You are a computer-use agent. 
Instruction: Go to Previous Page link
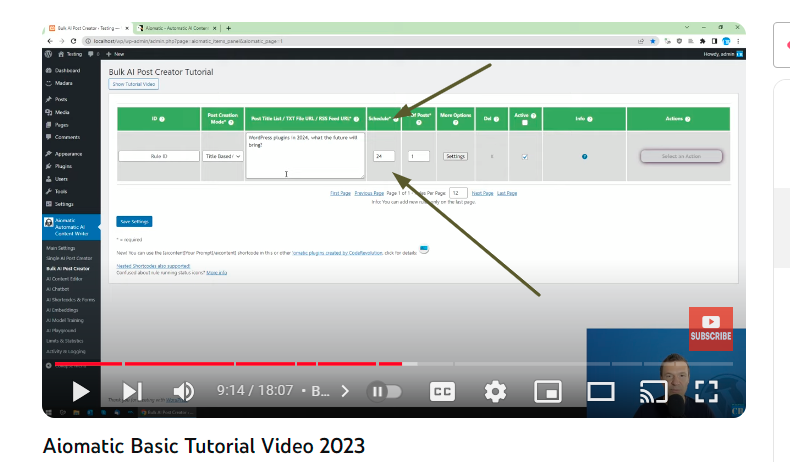click(369, 193)
